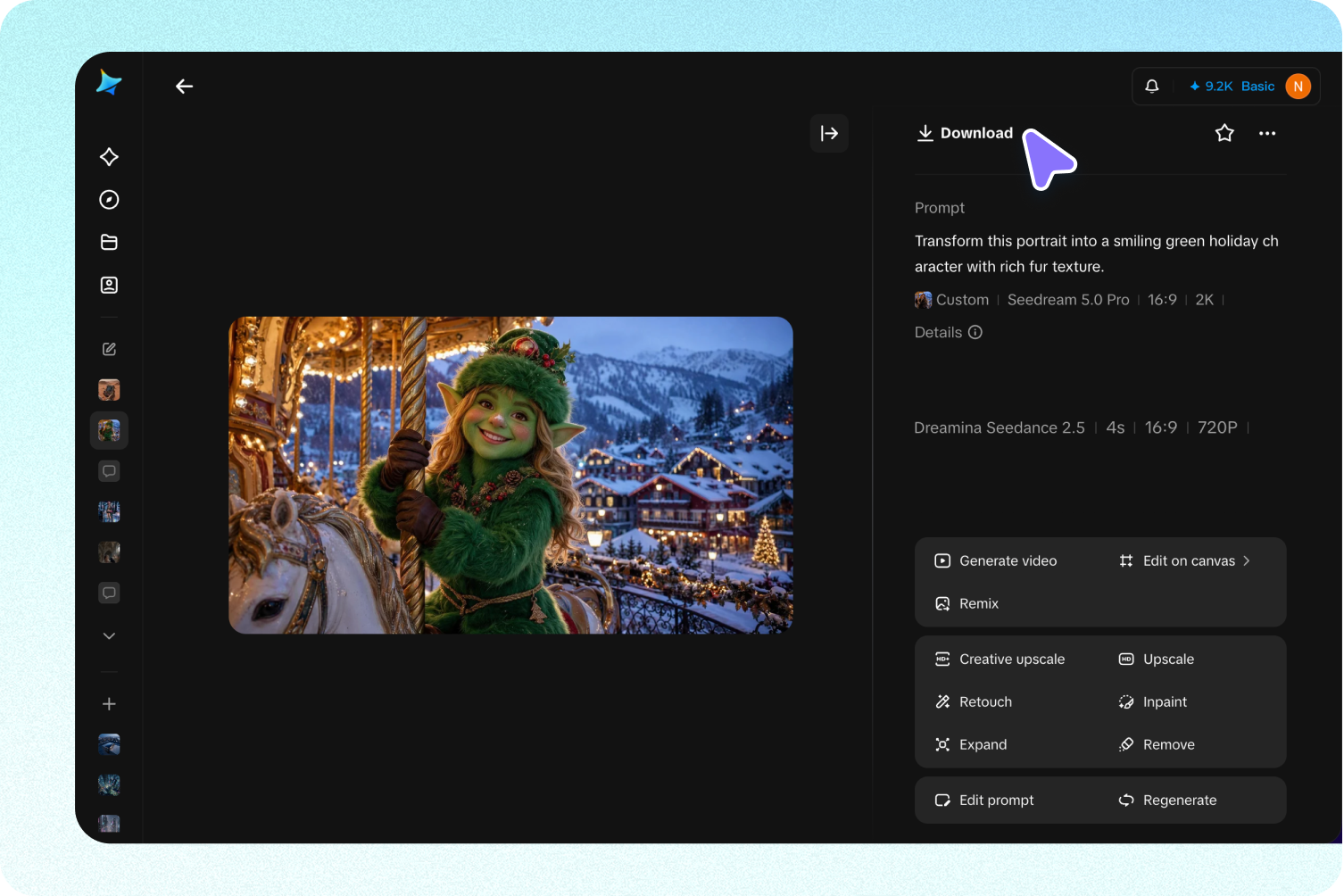Open notifications bell

coord(1152,87)
